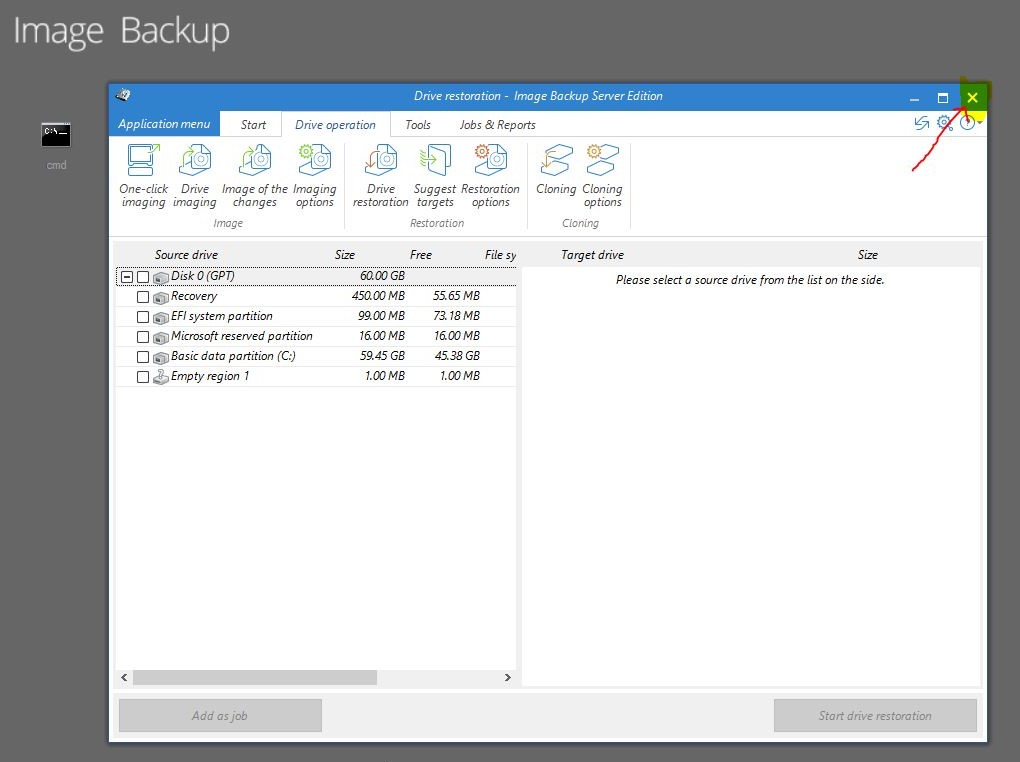Select the EFI system partition label
Image resolution: width=1020 pixels, height=762 pixels.
(222, 316)
